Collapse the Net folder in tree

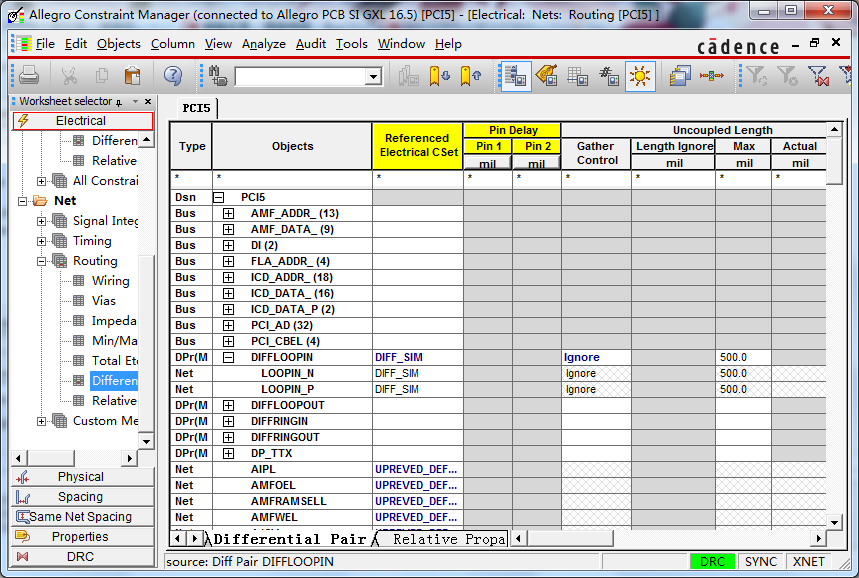(x=22, y=201)
